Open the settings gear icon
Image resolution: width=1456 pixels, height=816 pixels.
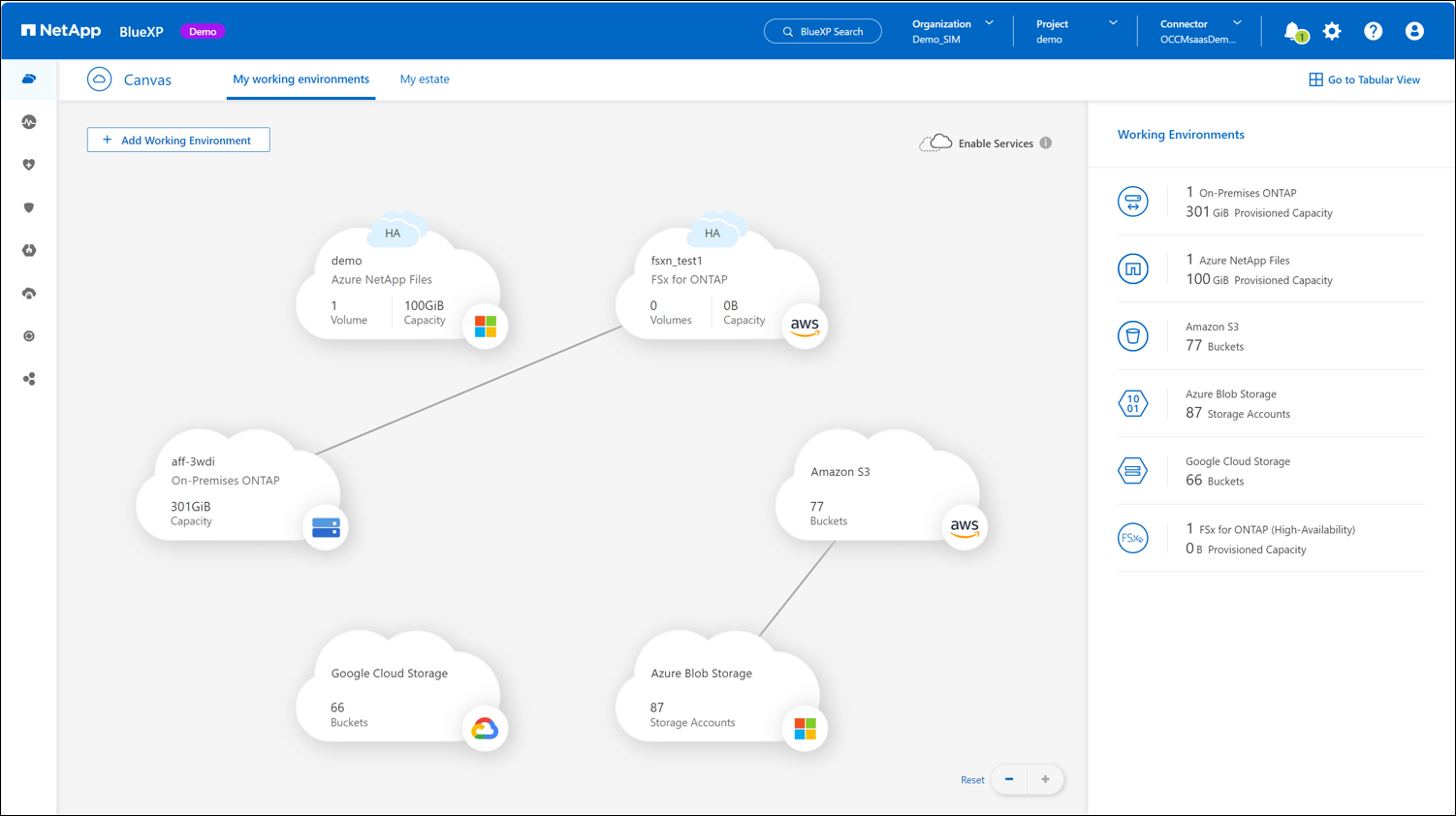[1332, 31]
